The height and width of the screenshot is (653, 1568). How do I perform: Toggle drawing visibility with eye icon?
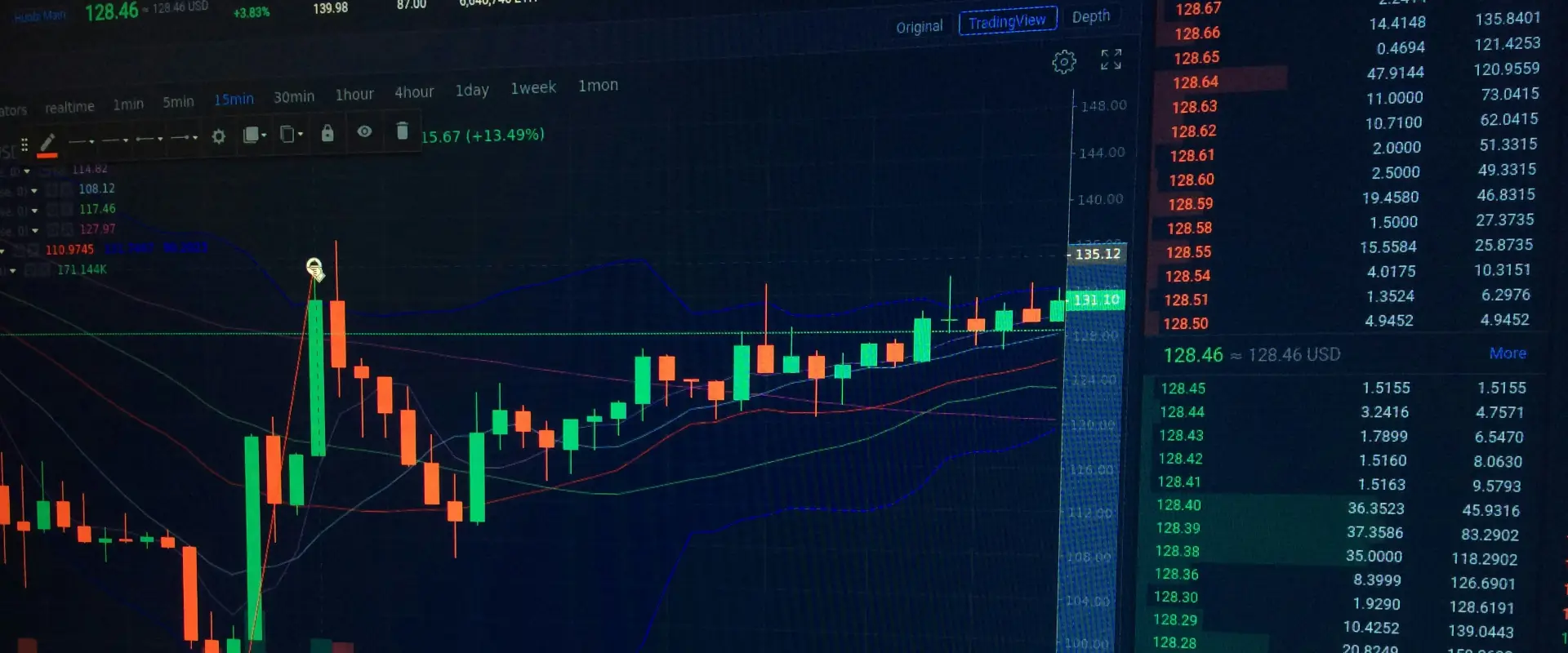(x=364, y=131)
